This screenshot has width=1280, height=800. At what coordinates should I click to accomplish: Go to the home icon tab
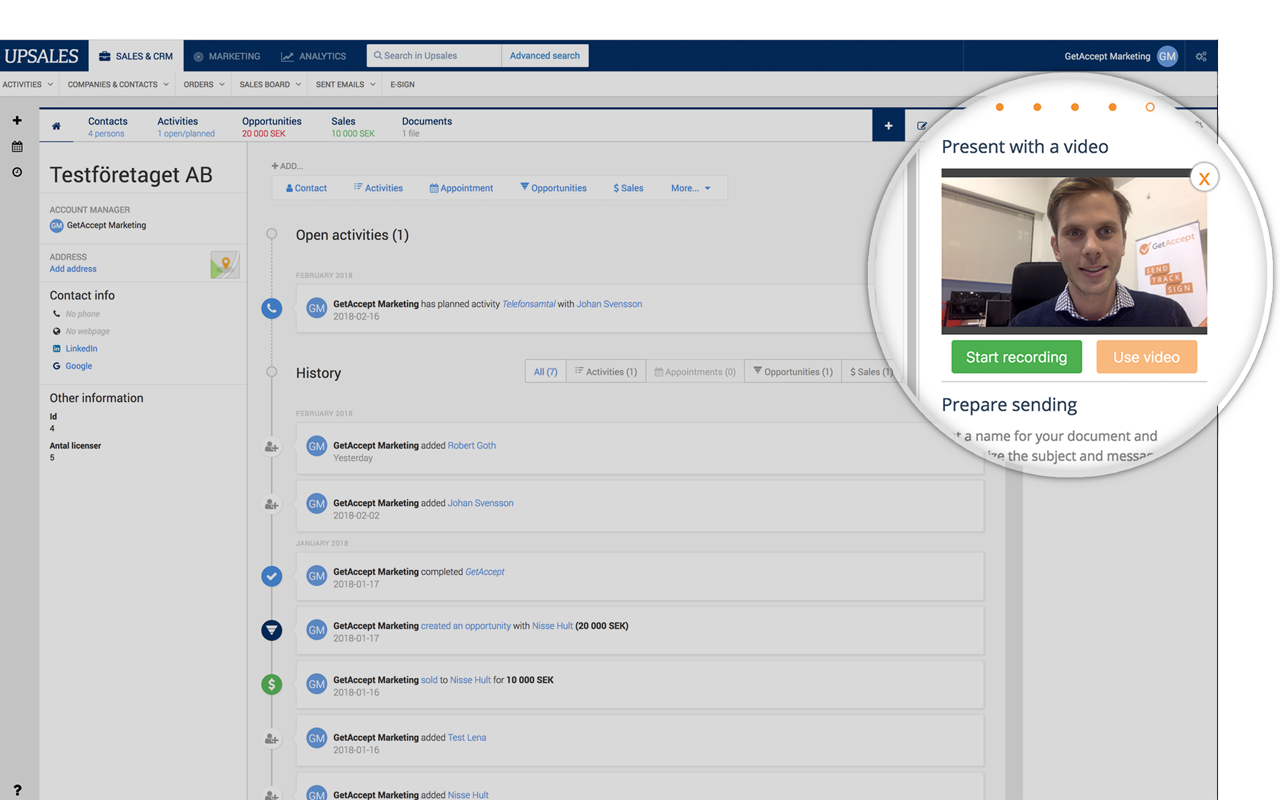[x=56, y=126]
